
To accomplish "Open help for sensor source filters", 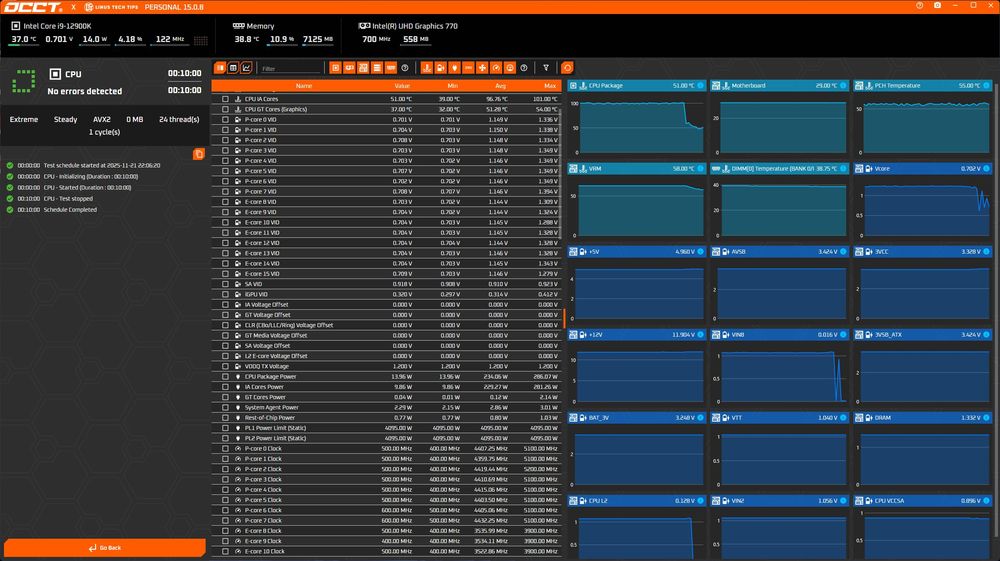I will [405, 68].
